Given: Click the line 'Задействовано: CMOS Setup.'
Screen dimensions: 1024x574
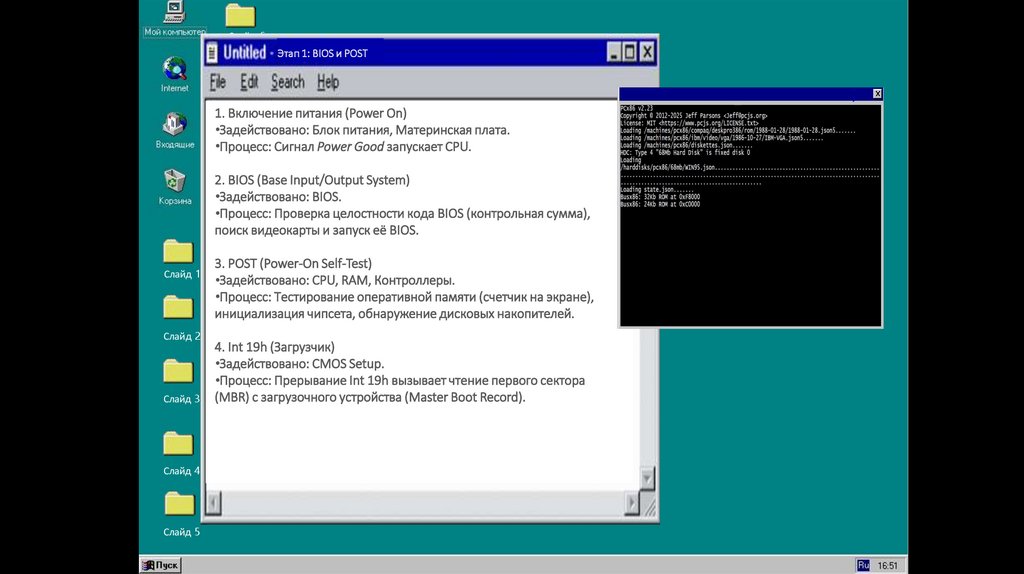Looking at the screenshot, I should (x=300, y=364).
